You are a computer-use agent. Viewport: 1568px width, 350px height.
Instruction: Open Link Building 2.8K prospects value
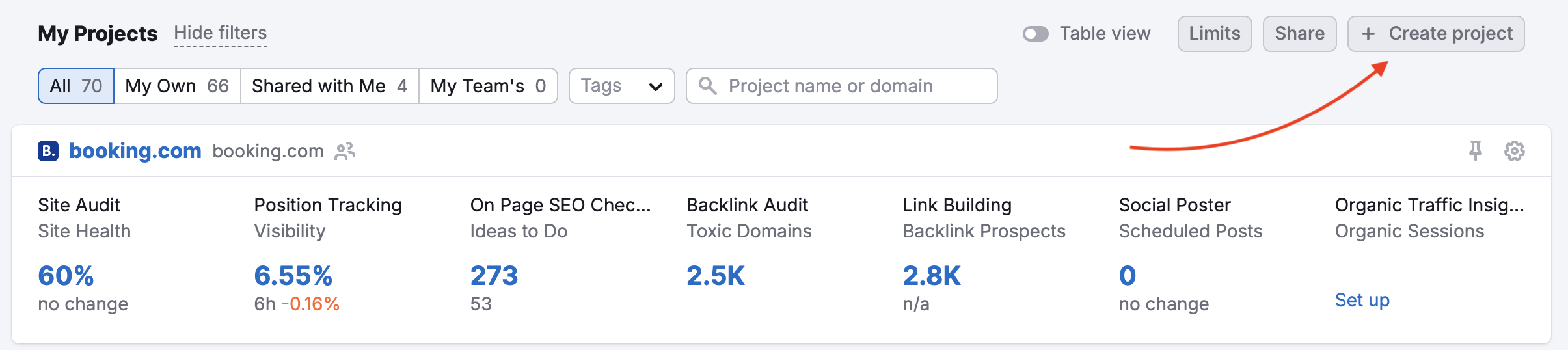coord(932,276)
